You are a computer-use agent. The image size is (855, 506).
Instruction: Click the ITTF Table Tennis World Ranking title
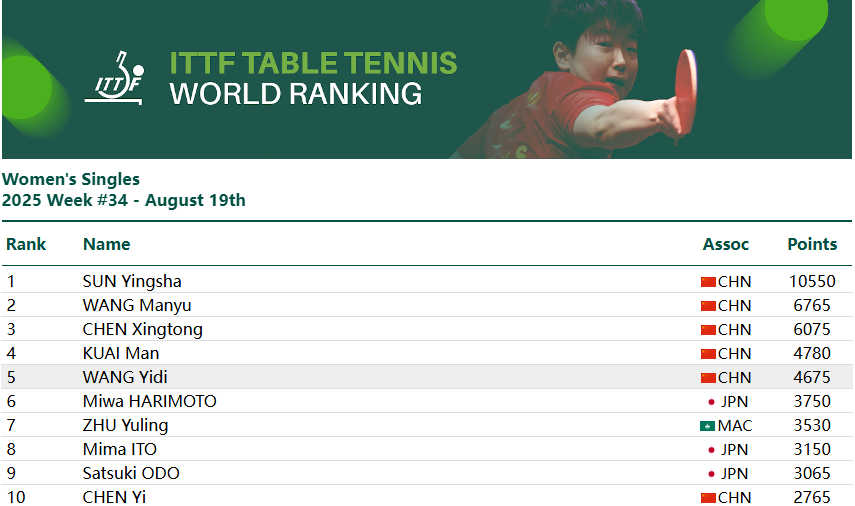point(313,78)
